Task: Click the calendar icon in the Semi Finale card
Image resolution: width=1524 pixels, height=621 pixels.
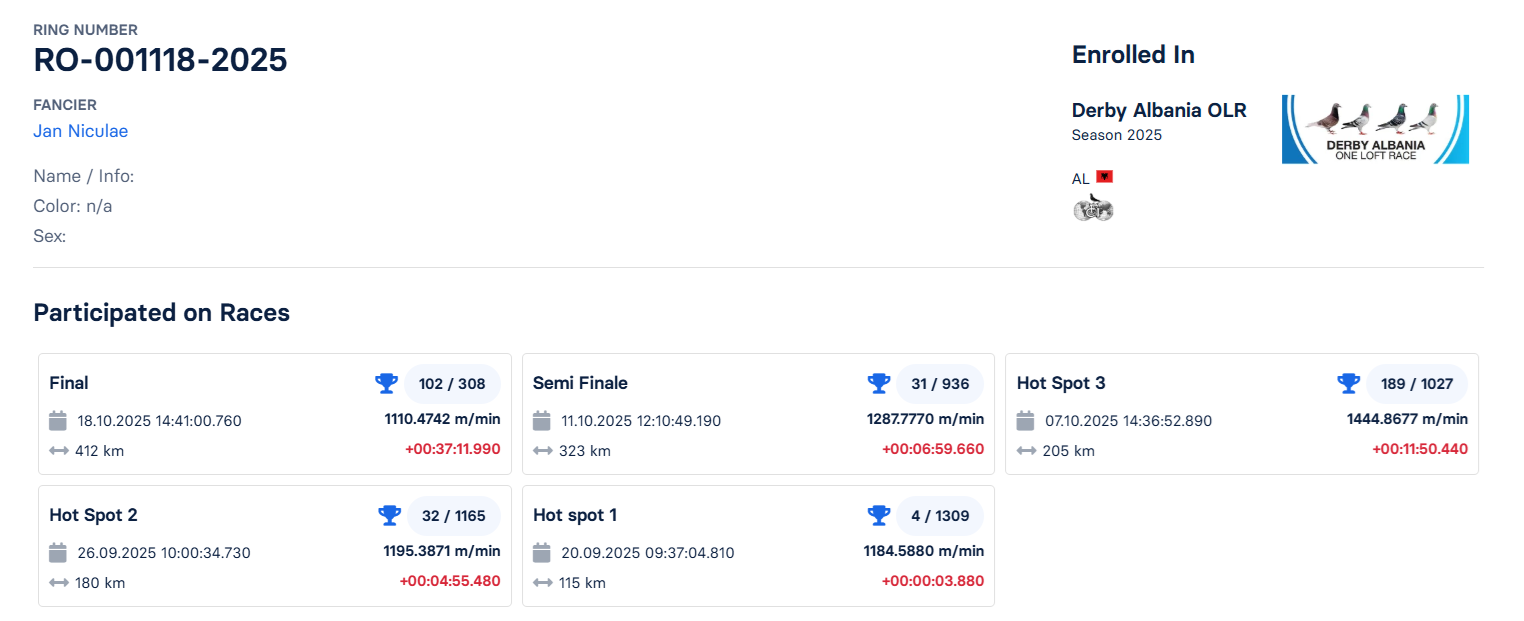Action: pos(542,421)
